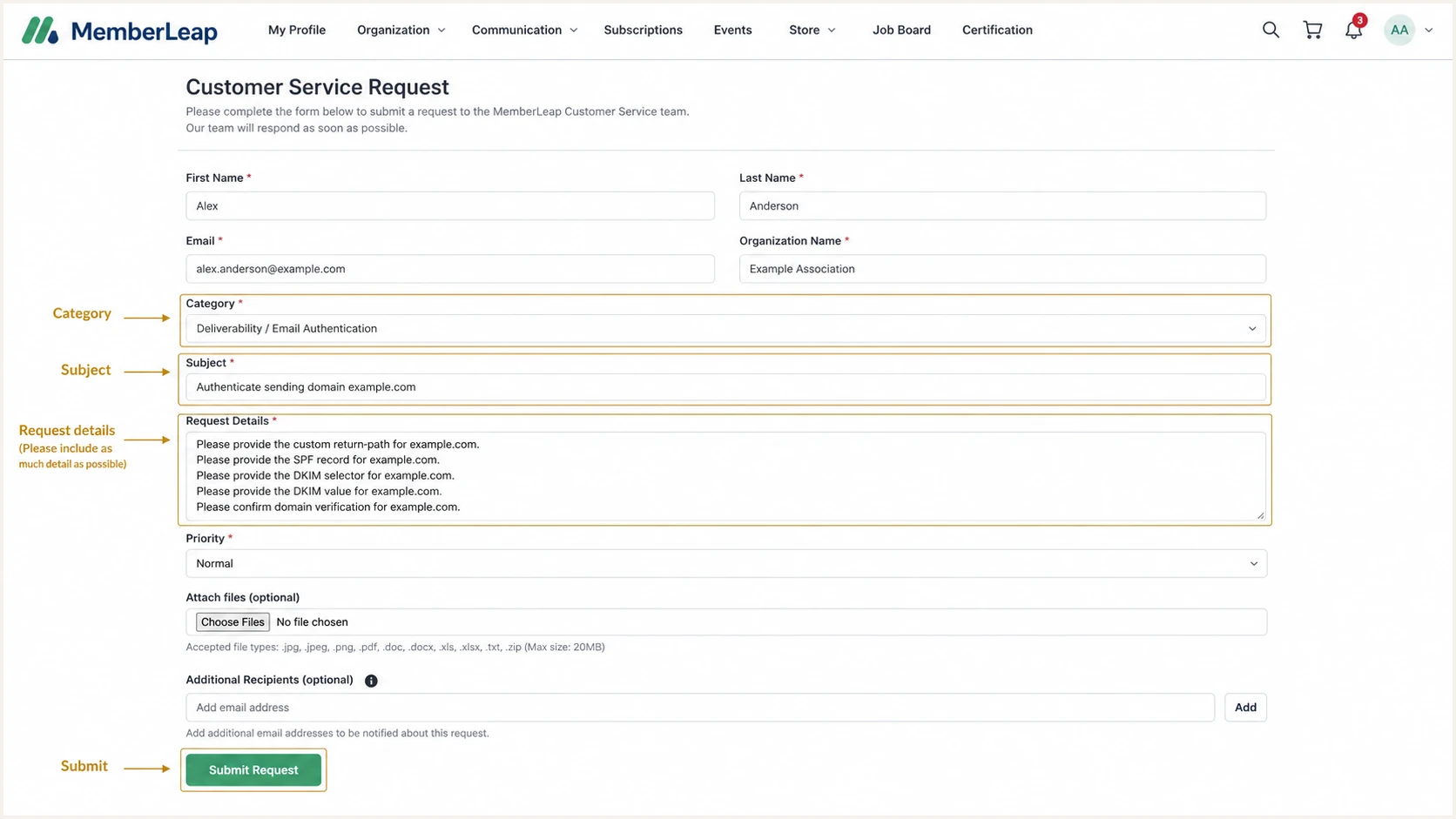Click inside the Request Details textarea
This screenshot has width=1456, height=819.
point(726,476)
